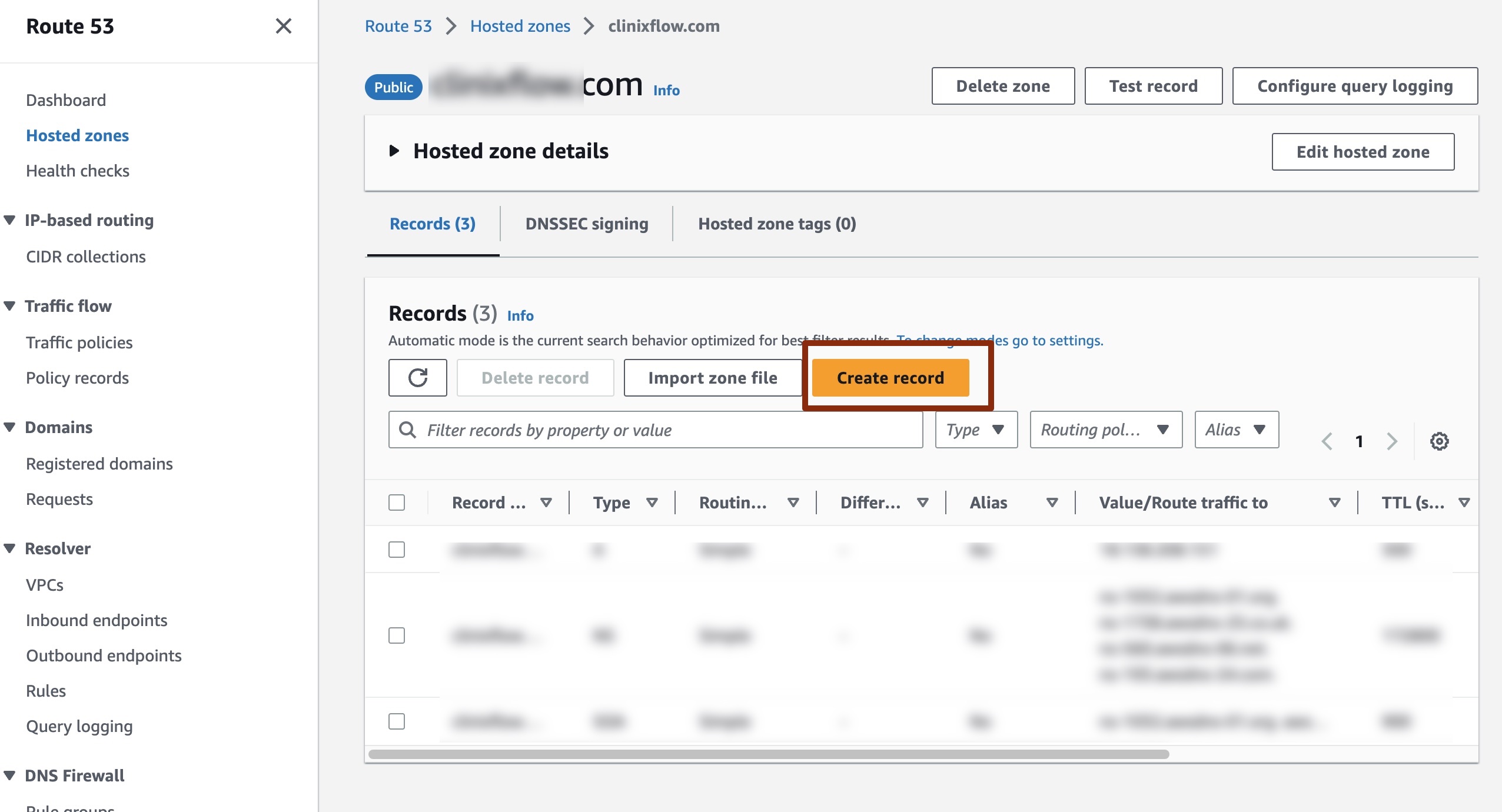Open Hosted zones in sidebar
The image size is (1502, 812).
[77, 135]
